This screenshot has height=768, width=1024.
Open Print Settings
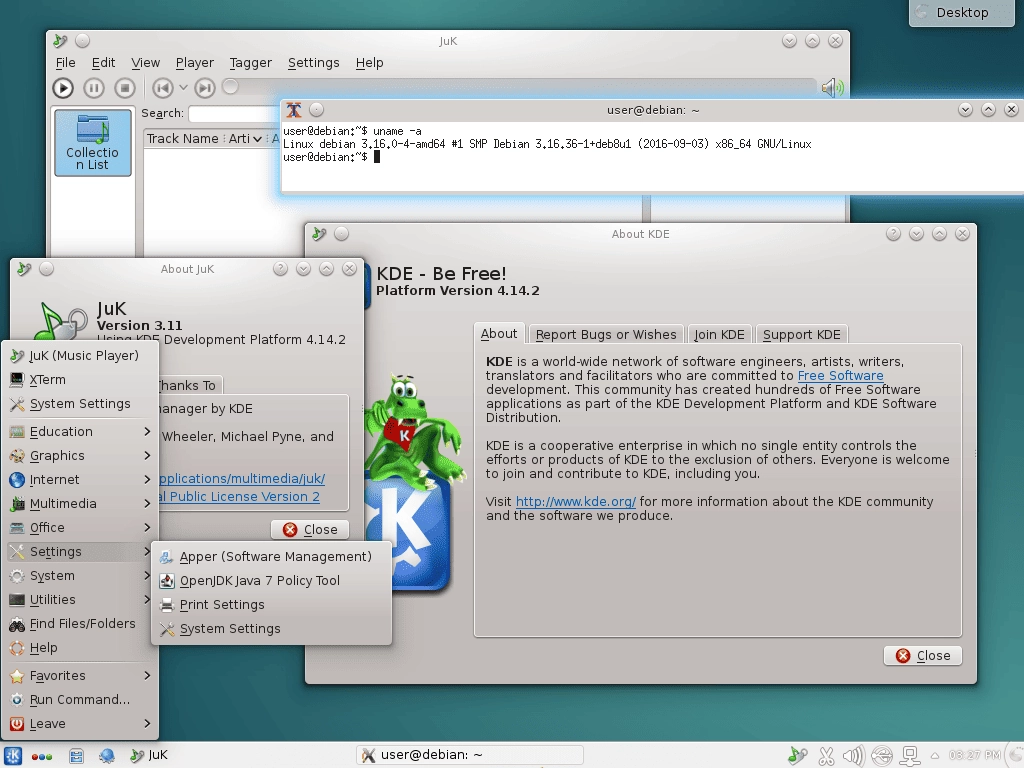point(272,605)
